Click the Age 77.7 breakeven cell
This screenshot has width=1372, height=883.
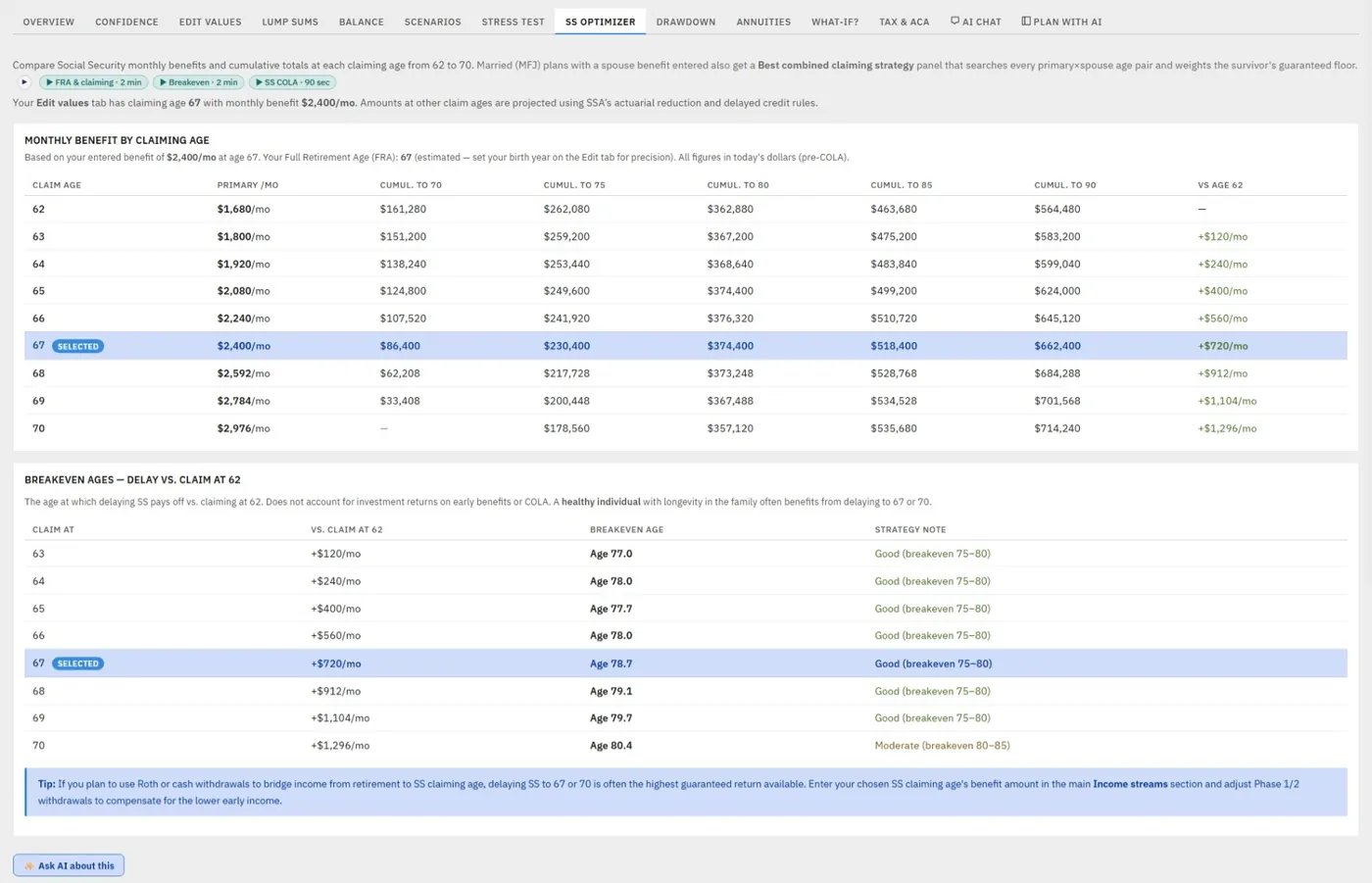pos(611,609)
